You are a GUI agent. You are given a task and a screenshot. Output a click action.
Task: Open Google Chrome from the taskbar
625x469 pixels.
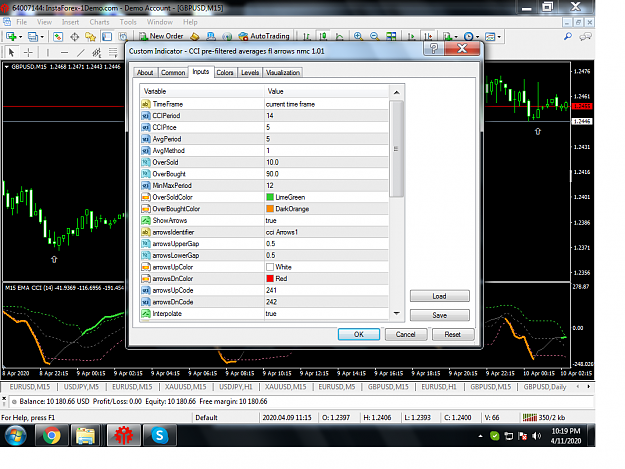click(51, 435)
